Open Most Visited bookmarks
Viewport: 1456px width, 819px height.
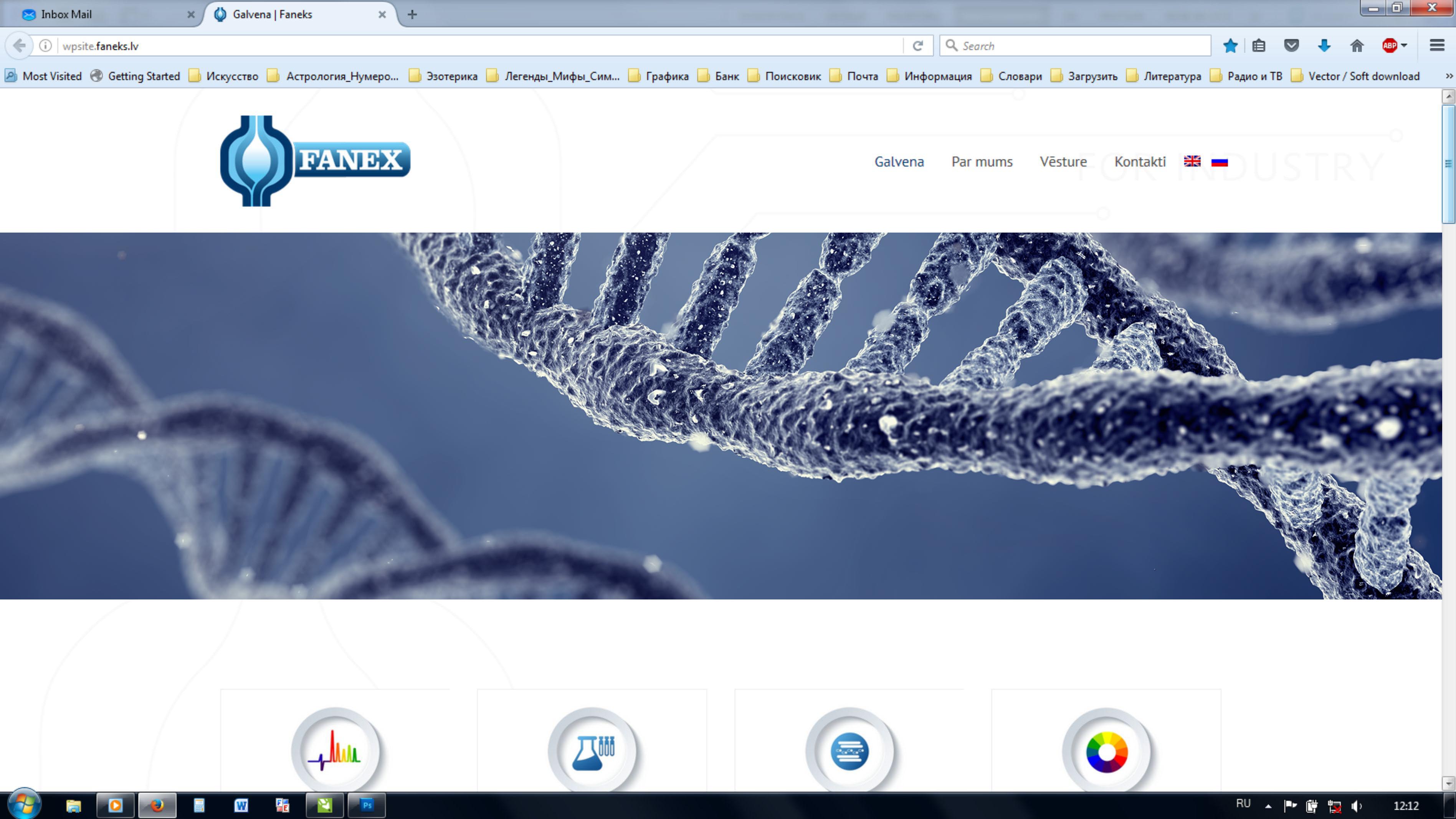click(x=43, y=76)
